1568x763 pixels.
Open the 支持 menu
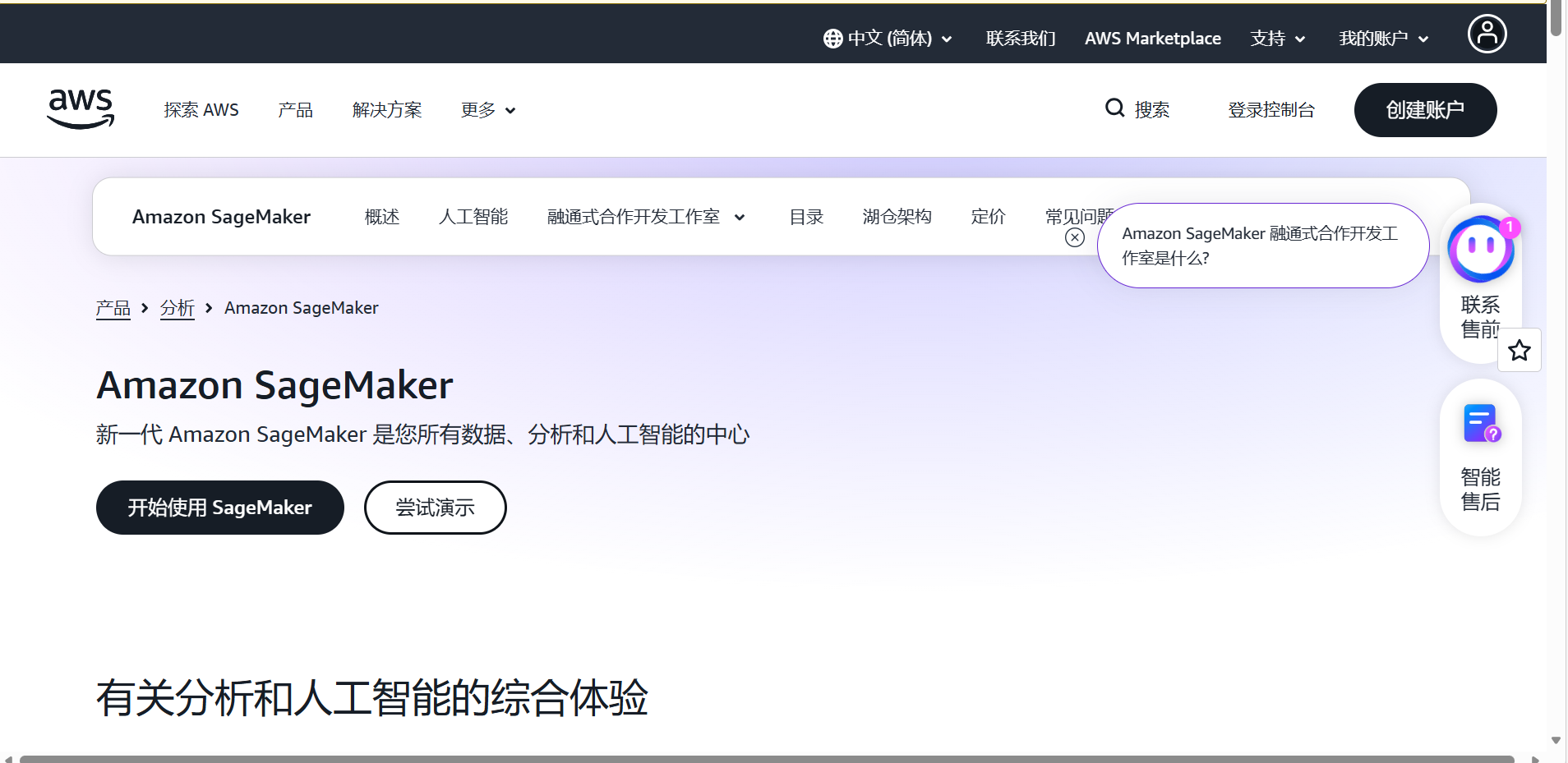click(1277, 38)
